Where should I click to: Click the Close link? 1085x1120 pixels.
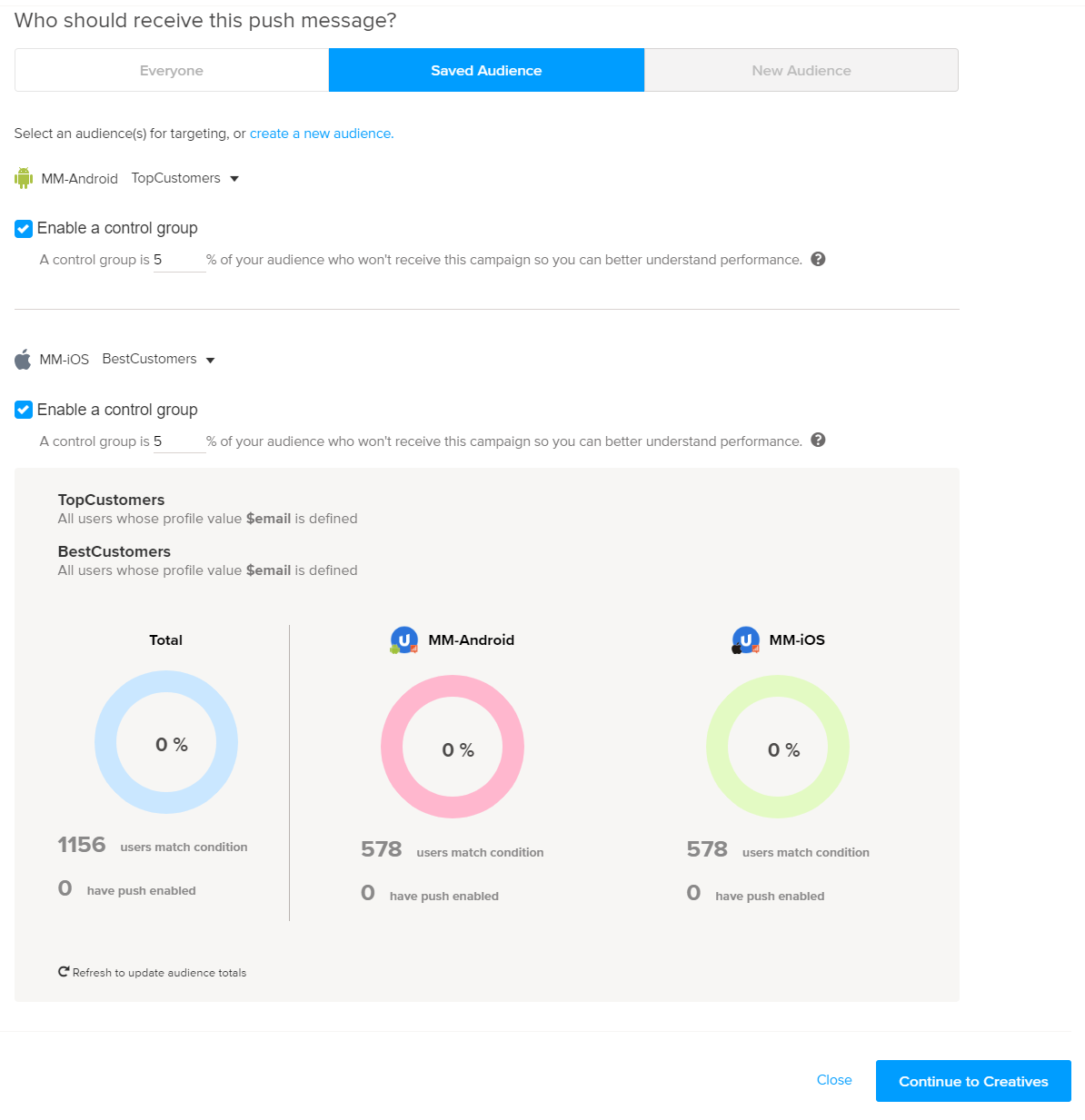(x=834, y=1080)
